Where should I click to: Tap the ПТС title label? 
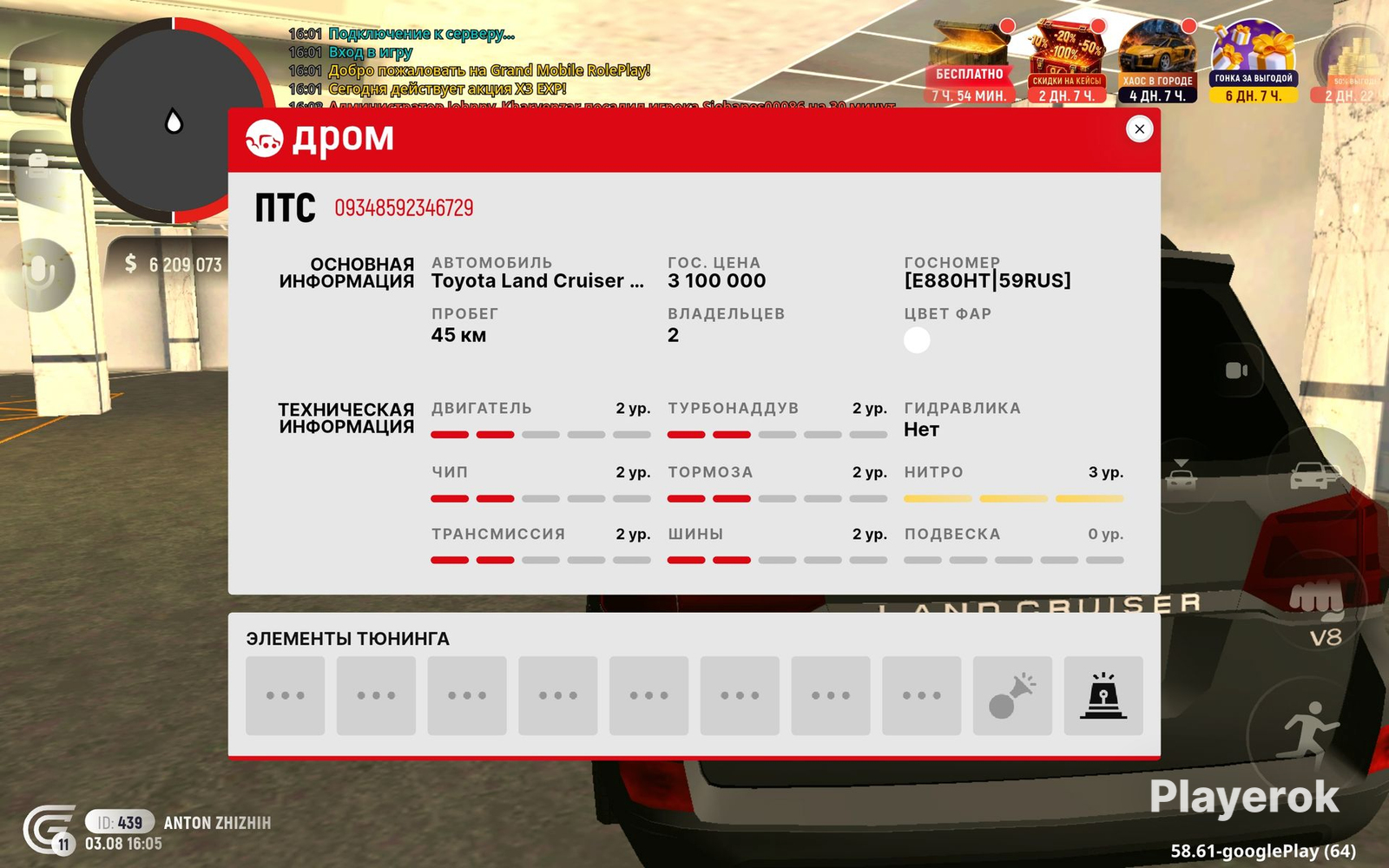pos(285,208)
